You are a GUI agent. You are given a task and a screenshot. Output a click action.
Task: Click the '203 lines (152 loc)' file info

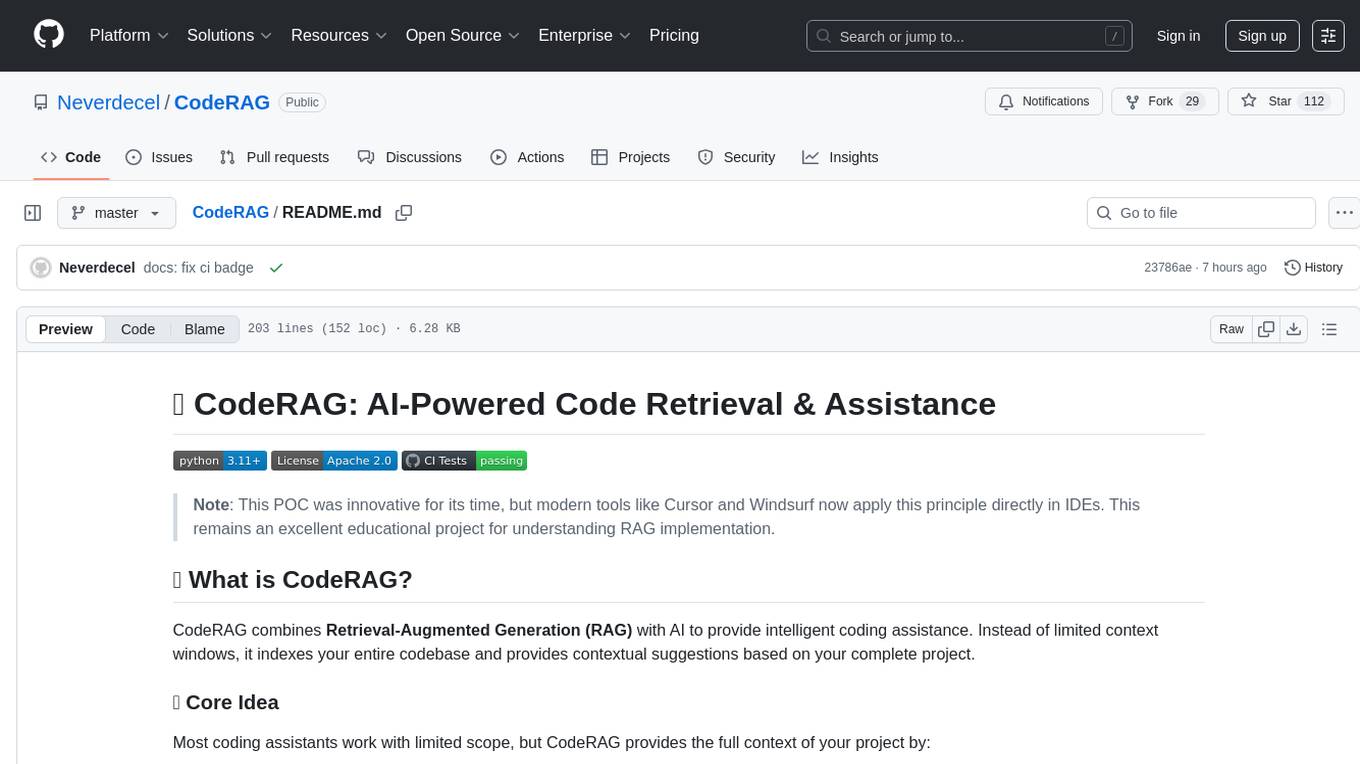pyautogui.click(x=317, y=329)
